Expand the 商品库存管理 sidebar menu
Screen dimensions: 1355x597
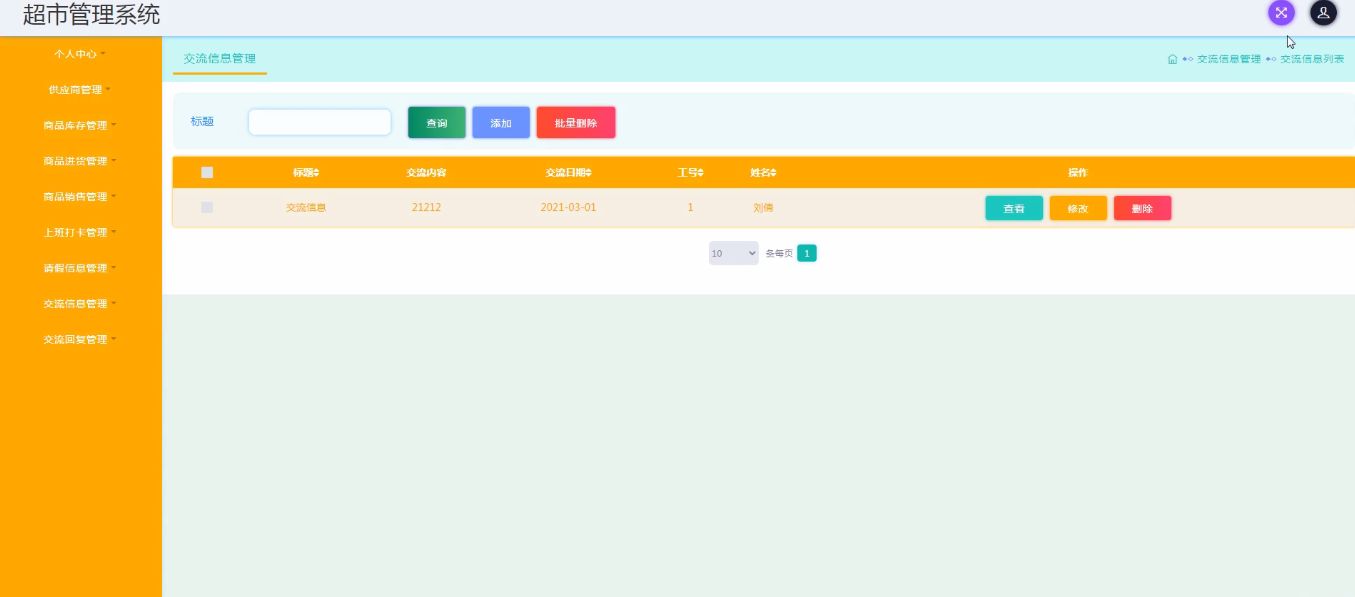pos(80,126)
